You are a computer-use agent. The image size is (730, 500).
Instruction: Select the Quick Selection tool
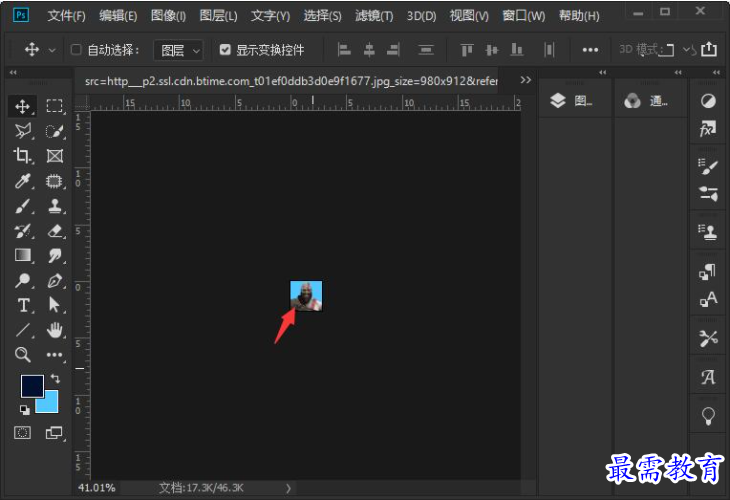54,131
